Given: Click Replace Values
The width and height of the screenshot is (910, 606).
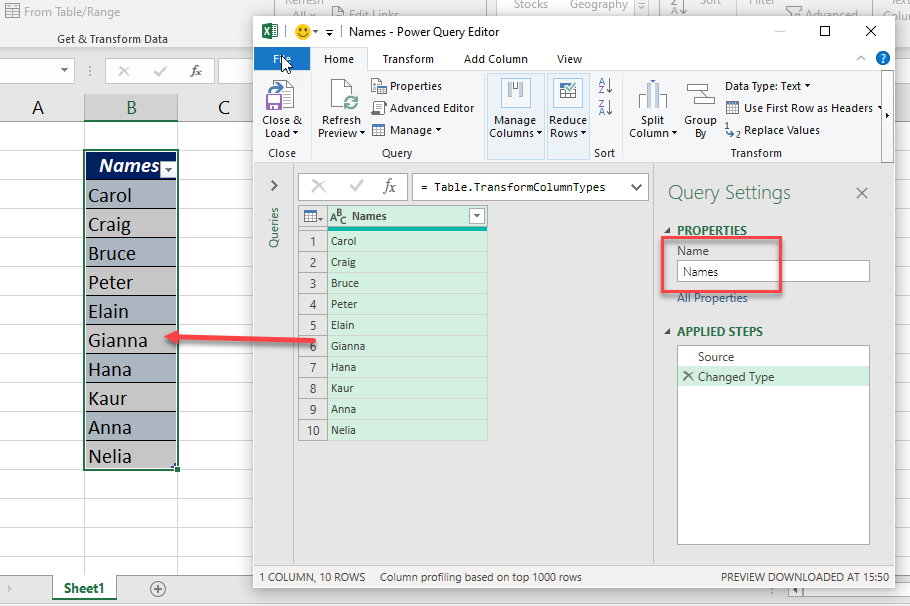Looking at the screenshot, I should (x=772, y=130).
